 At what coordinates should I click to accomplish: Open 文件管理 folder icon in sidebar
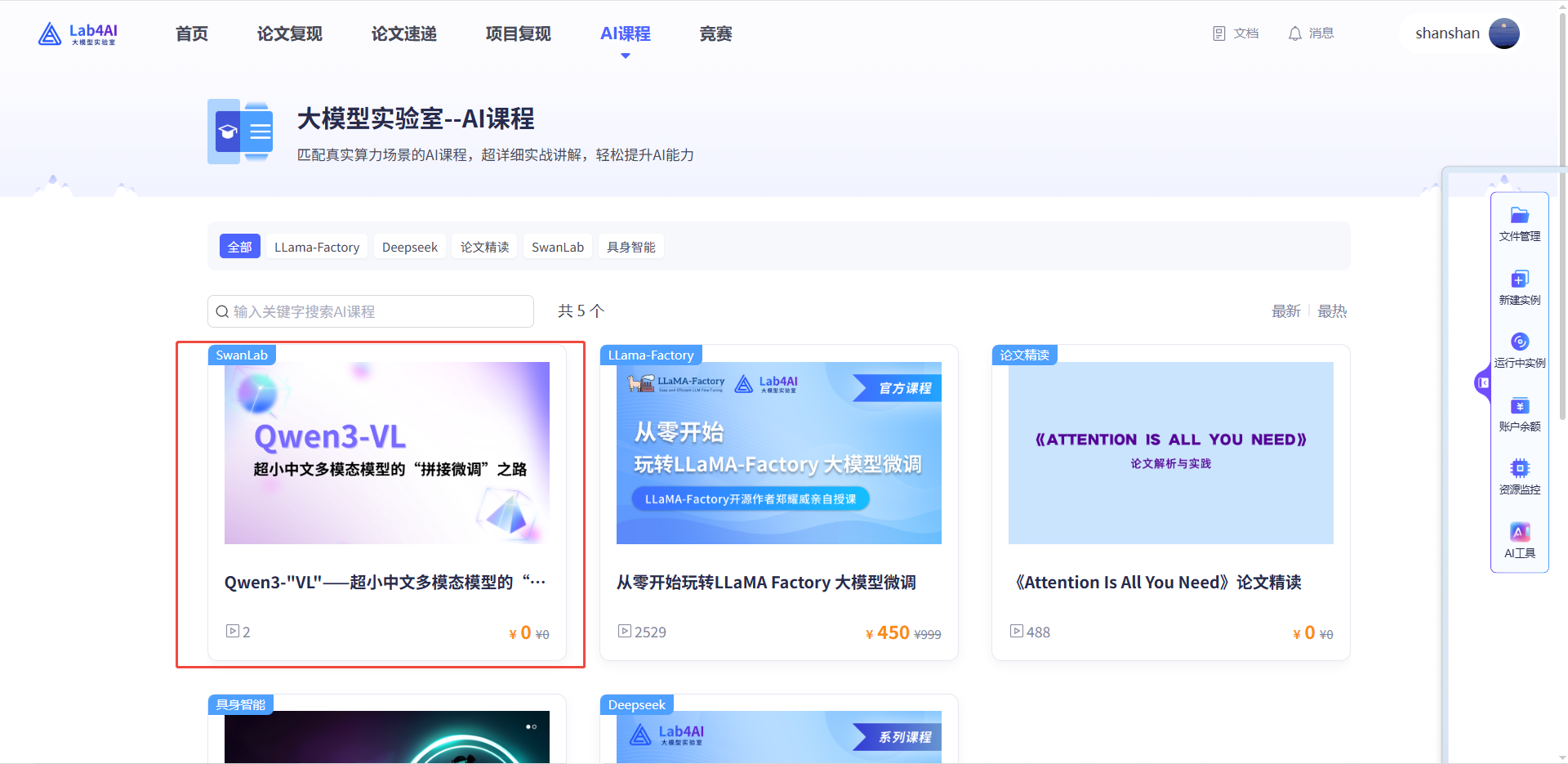coord(1519,215)
